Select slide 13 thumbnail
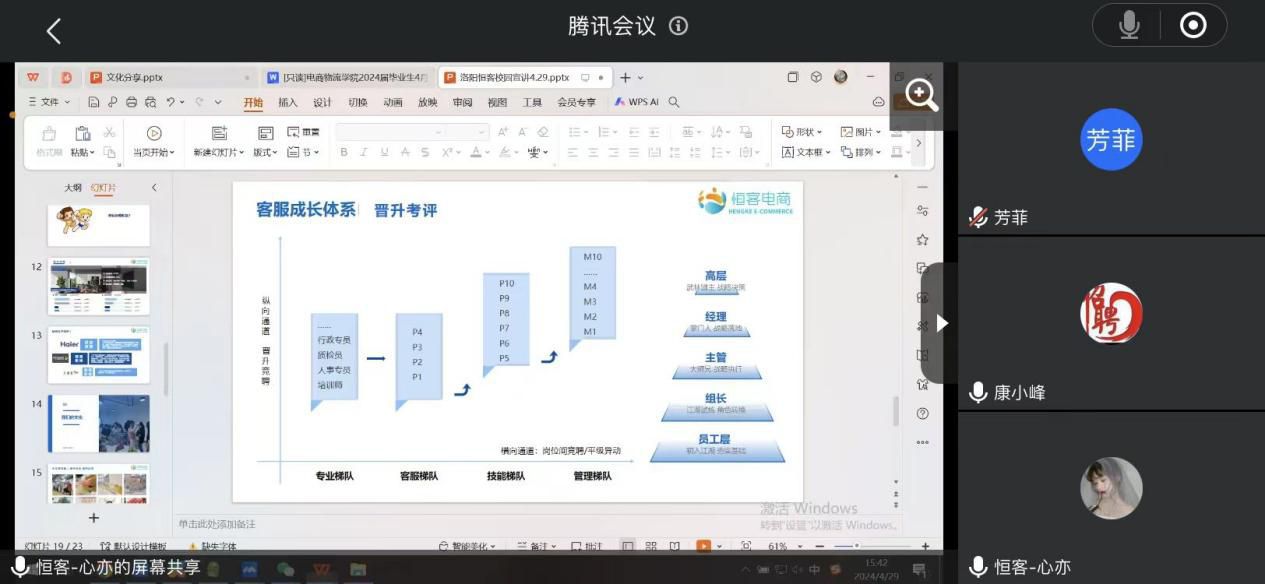Viewport: 1265px width, 584px height. click(x=99, y=354)
